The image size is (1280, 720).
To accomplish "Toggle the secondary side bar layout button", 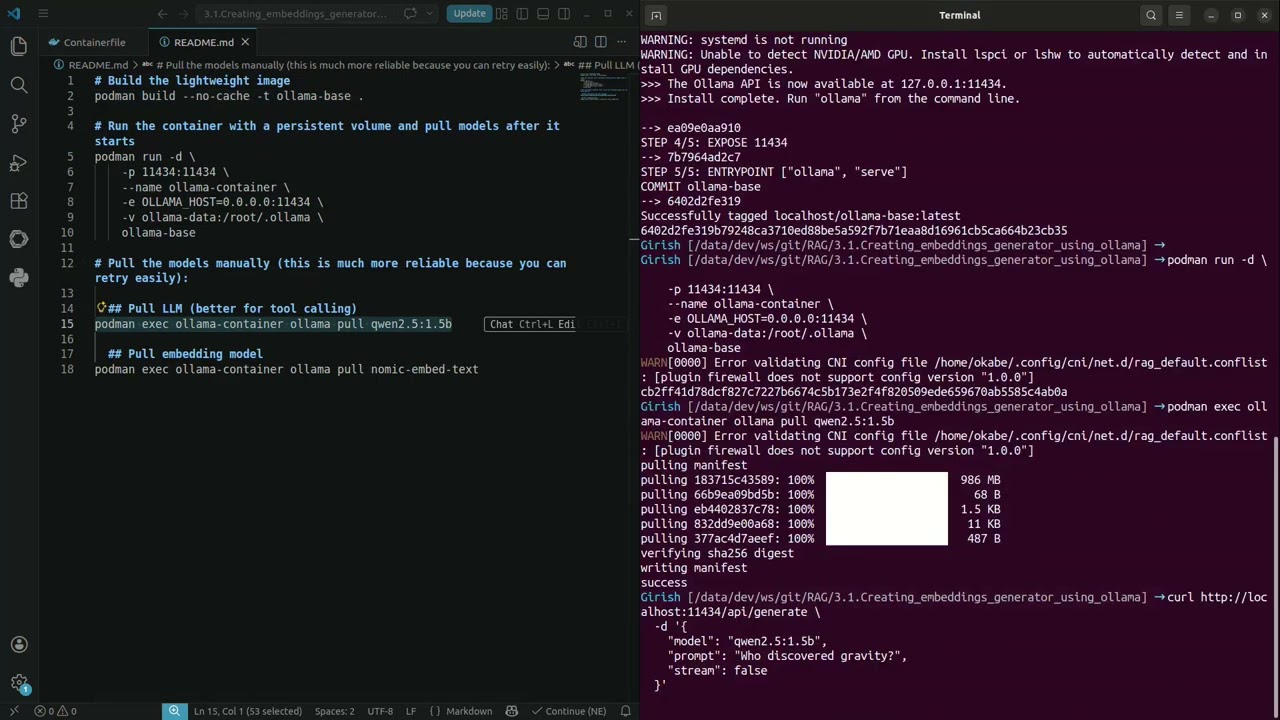I will tap(564, 14).
